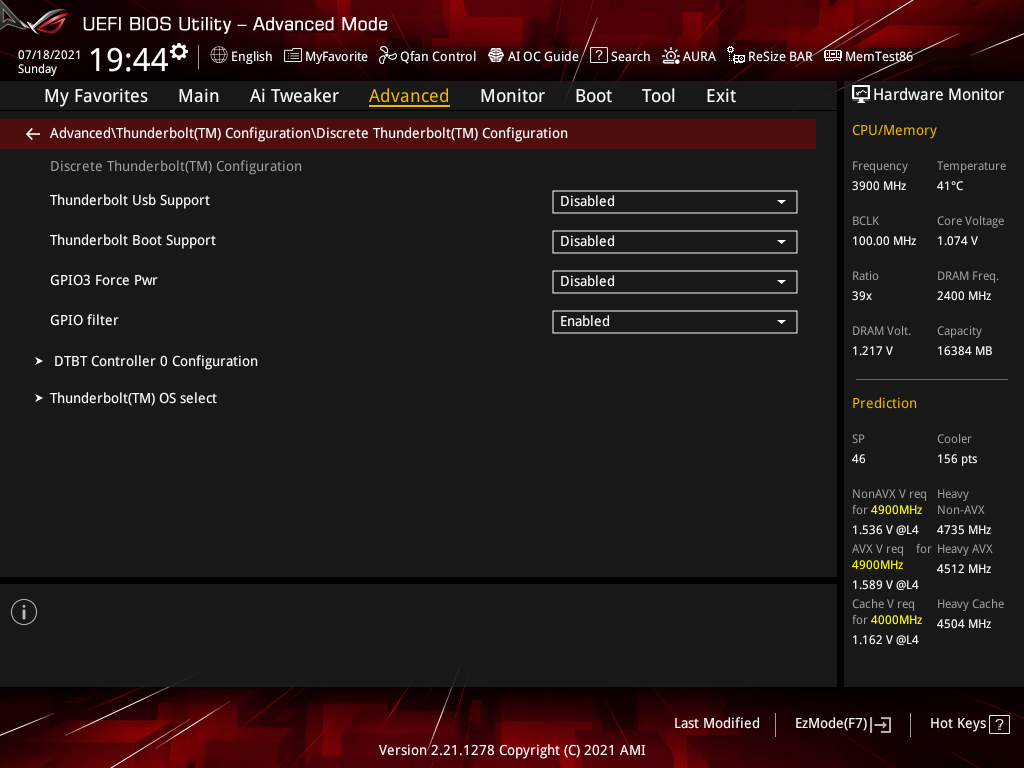This screenshot has width=1024, height=768.
Task: Switch to EzMode via EzMode(F7) button
Action: [x=842, y=723]
